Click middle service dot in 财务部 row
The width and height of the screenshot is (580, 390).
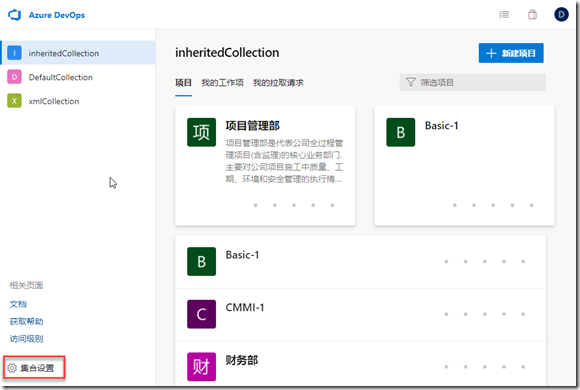(x=485, y=367)
